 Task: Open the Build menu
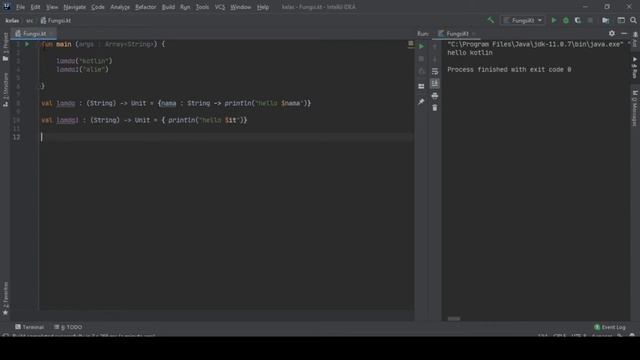click(x=168, y=7)
